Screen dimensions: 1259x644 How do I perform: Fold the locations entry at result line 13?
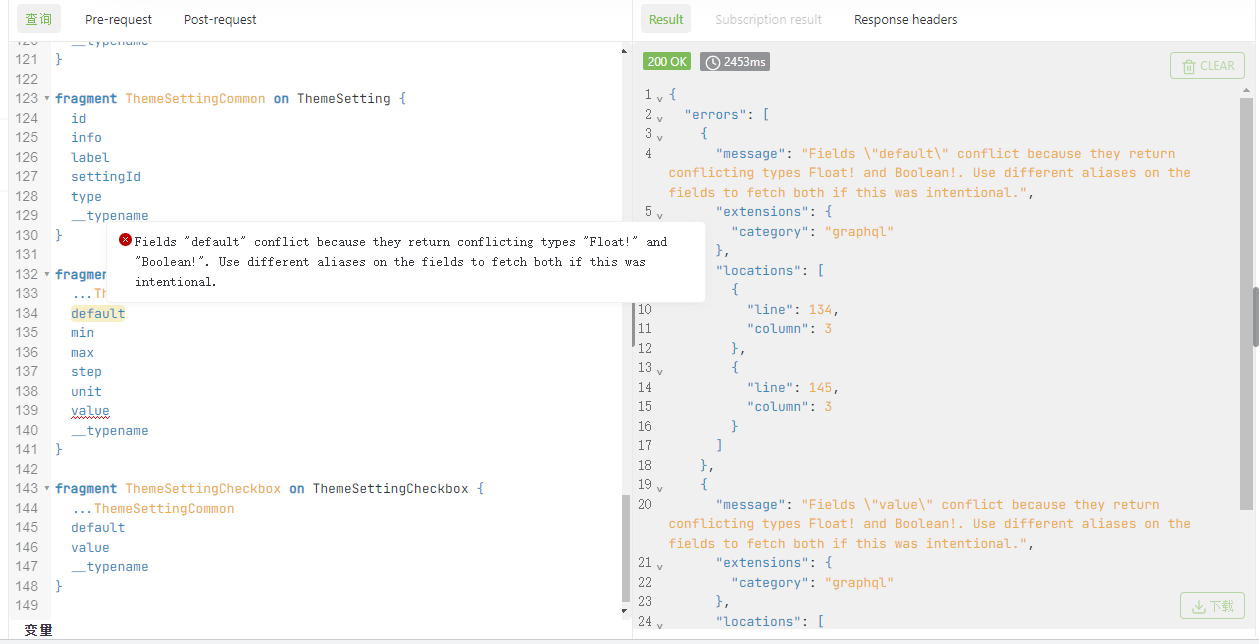(660, 369)
